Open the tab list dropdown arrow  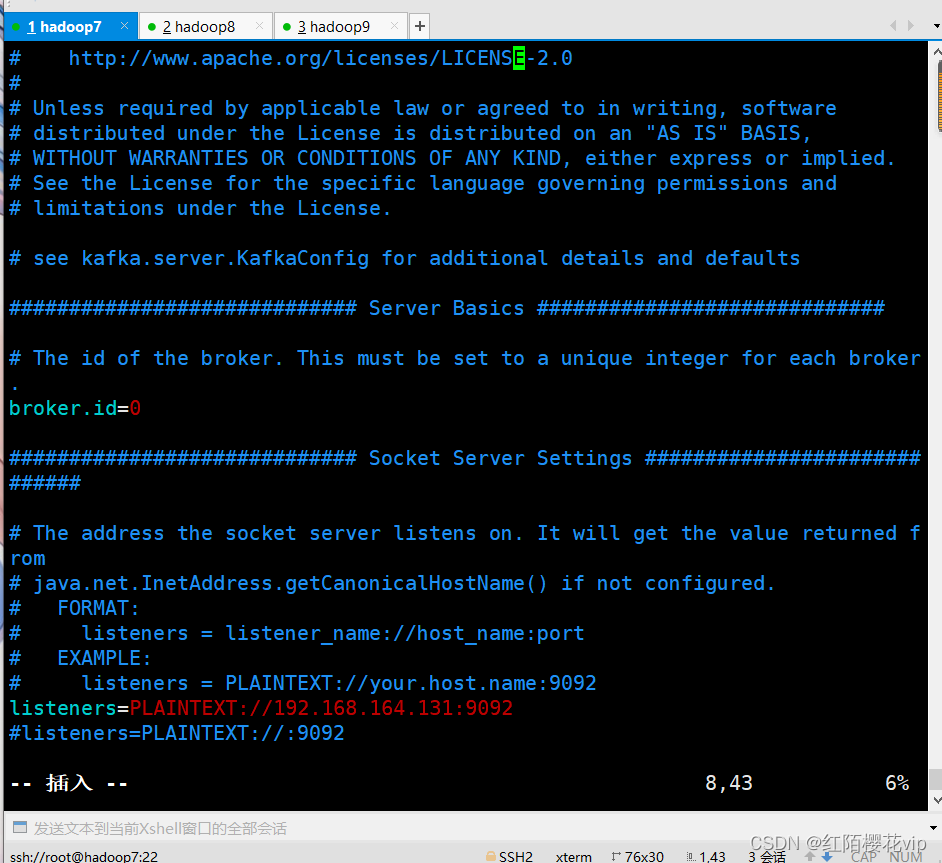point(937,26)
